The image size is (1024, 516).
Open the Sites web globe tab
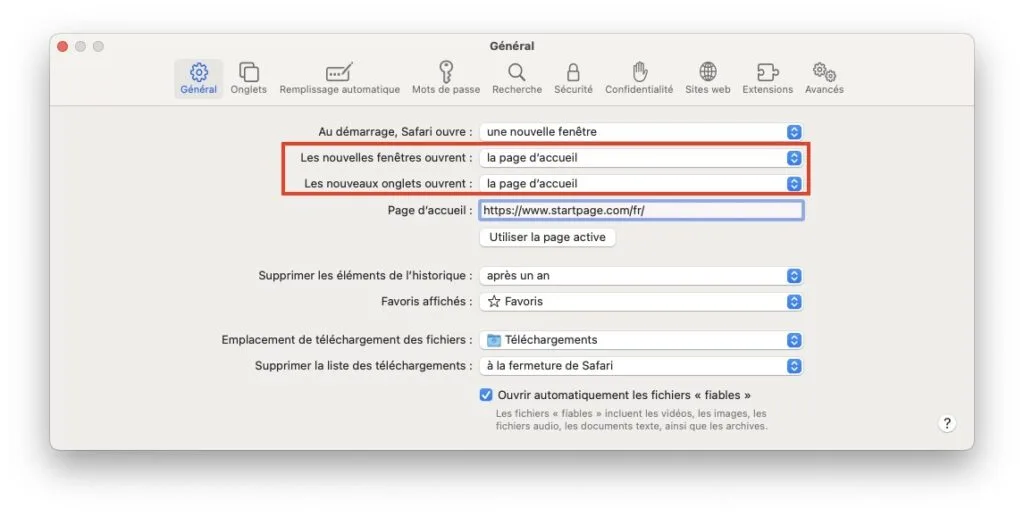pyautogui.click(x=707, y=78)
